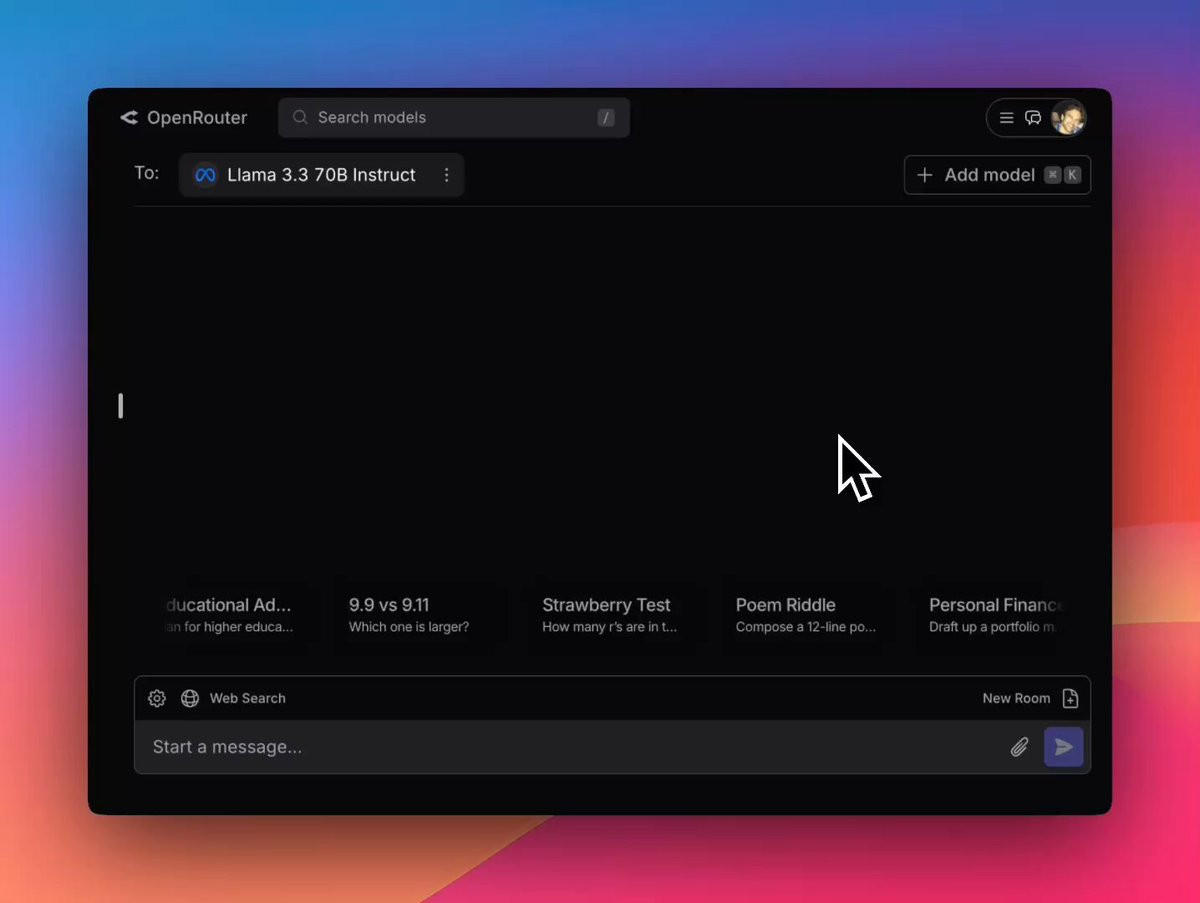Click the paperclip attach file icon
This screenshot has height=903, width=1200.
coord(1019,747)
